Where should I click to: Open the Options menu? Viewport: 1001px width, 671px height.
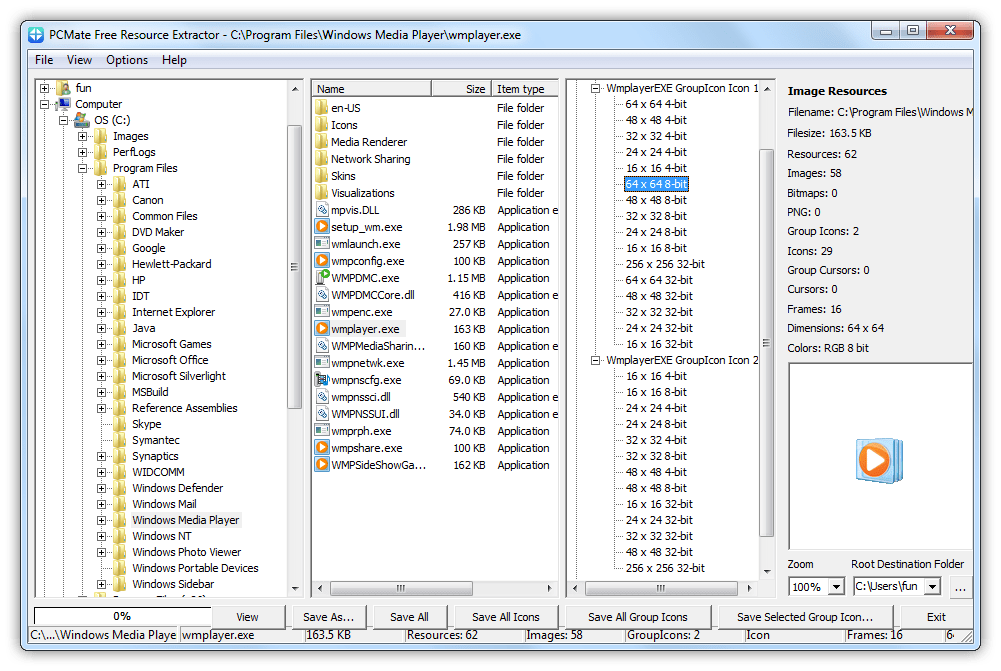click(127, 60)
